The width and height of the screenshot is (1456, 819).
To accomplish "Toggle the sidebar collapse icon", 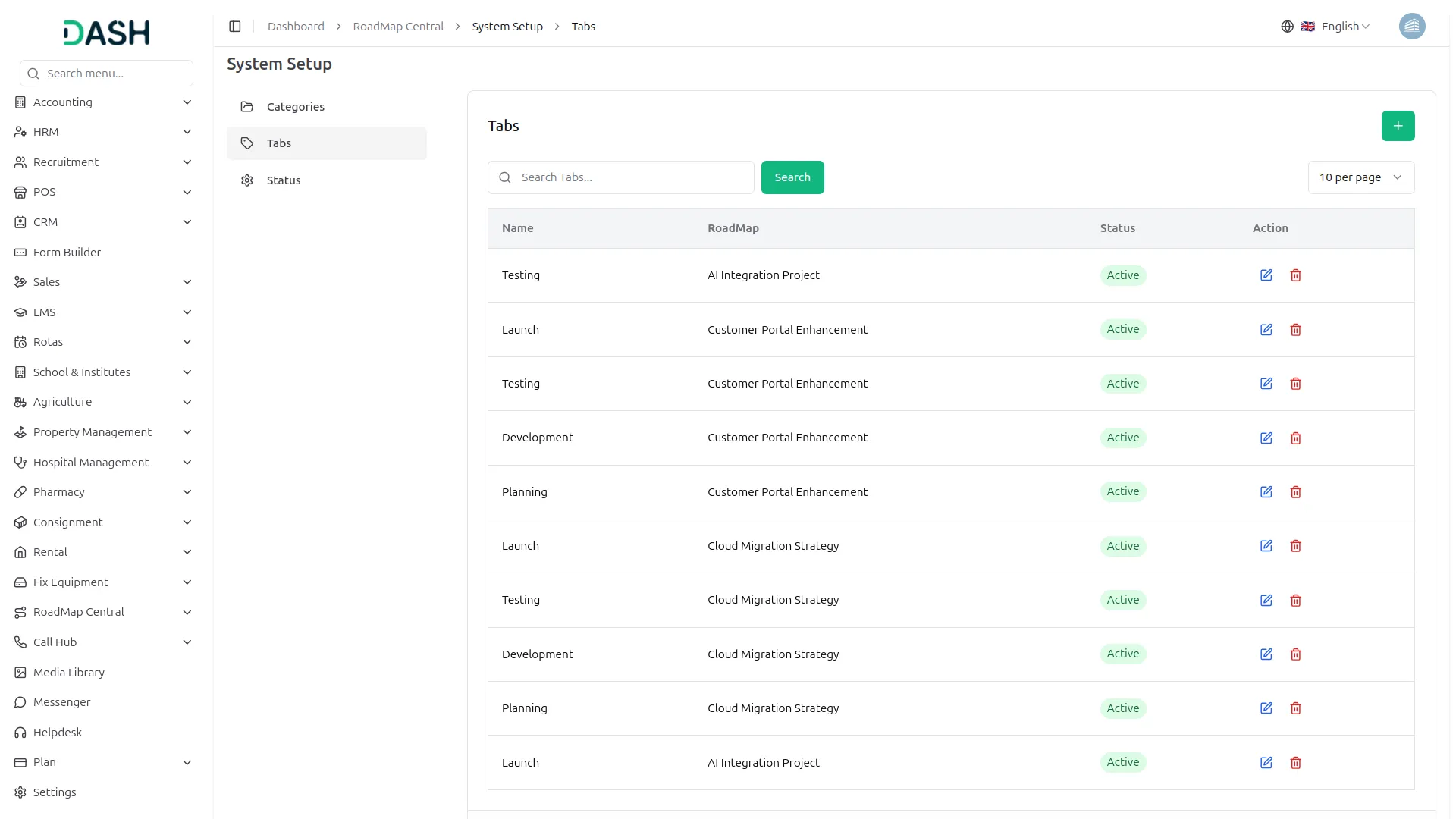I will coord(235,27).
